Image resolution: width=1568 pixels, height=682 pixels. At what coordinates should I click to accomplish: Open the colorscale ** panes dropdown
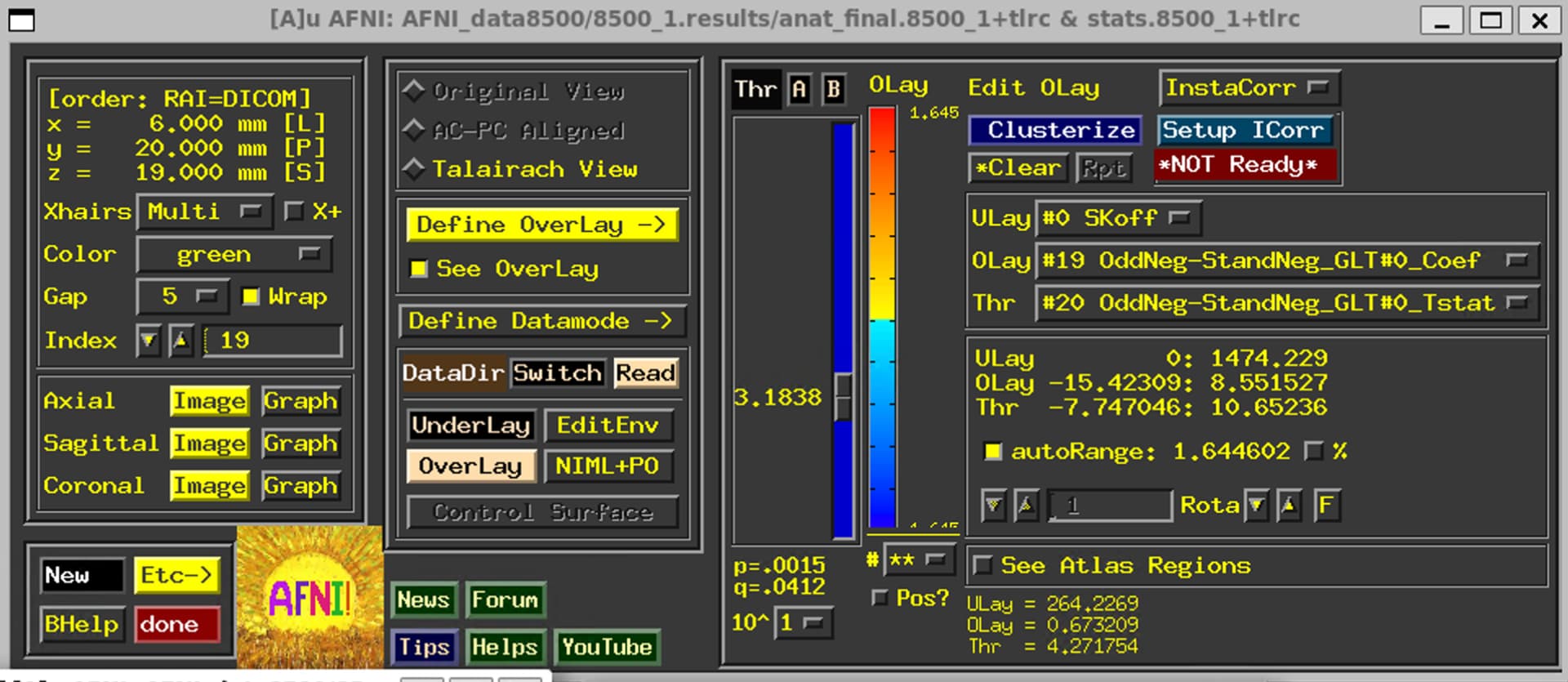pyautogui.click(x=918, y=560)
